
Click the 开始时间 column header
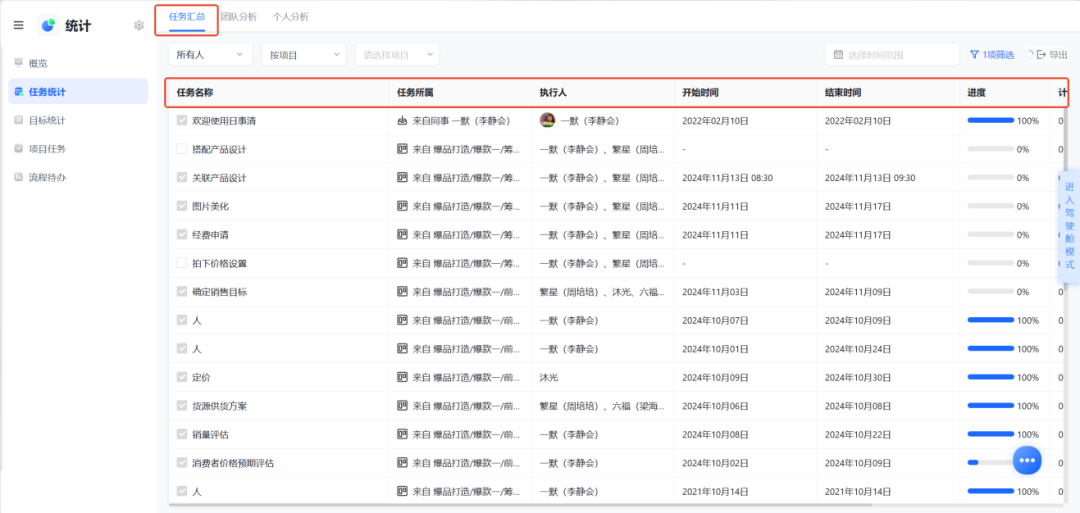(745, 92)
